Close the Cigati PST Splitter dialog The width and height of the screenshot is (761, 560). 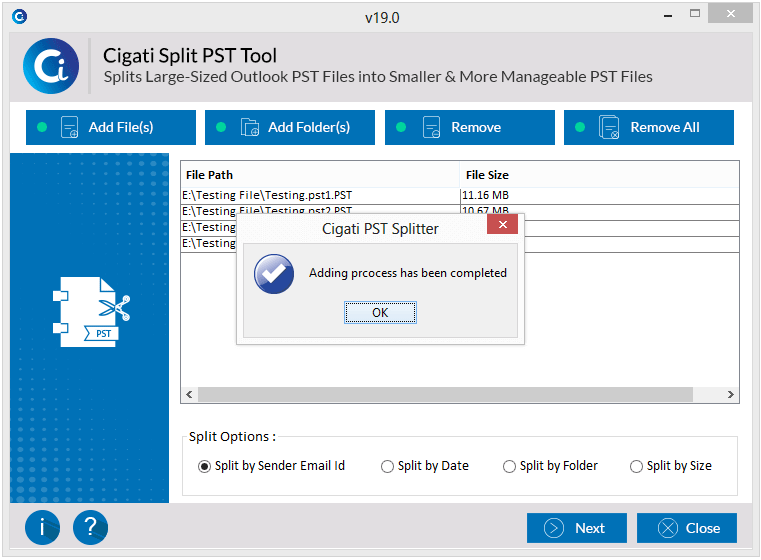coord(502,224)
